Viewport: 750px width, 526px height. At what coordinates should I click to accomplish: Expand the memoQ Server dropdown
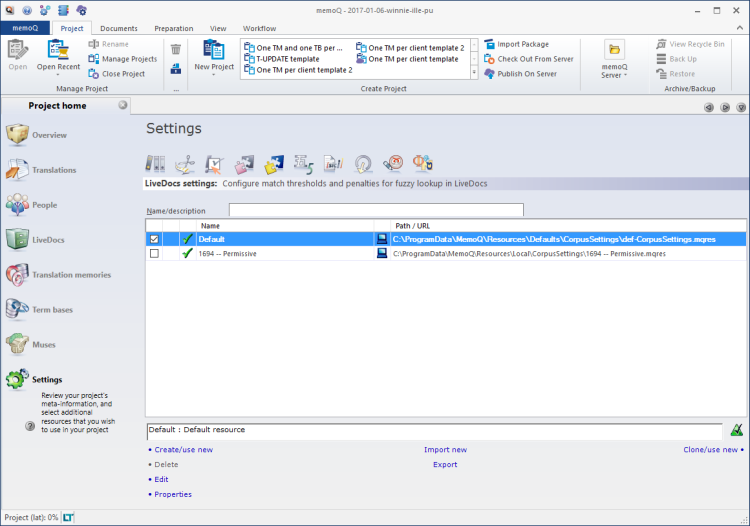pos(614,75)
